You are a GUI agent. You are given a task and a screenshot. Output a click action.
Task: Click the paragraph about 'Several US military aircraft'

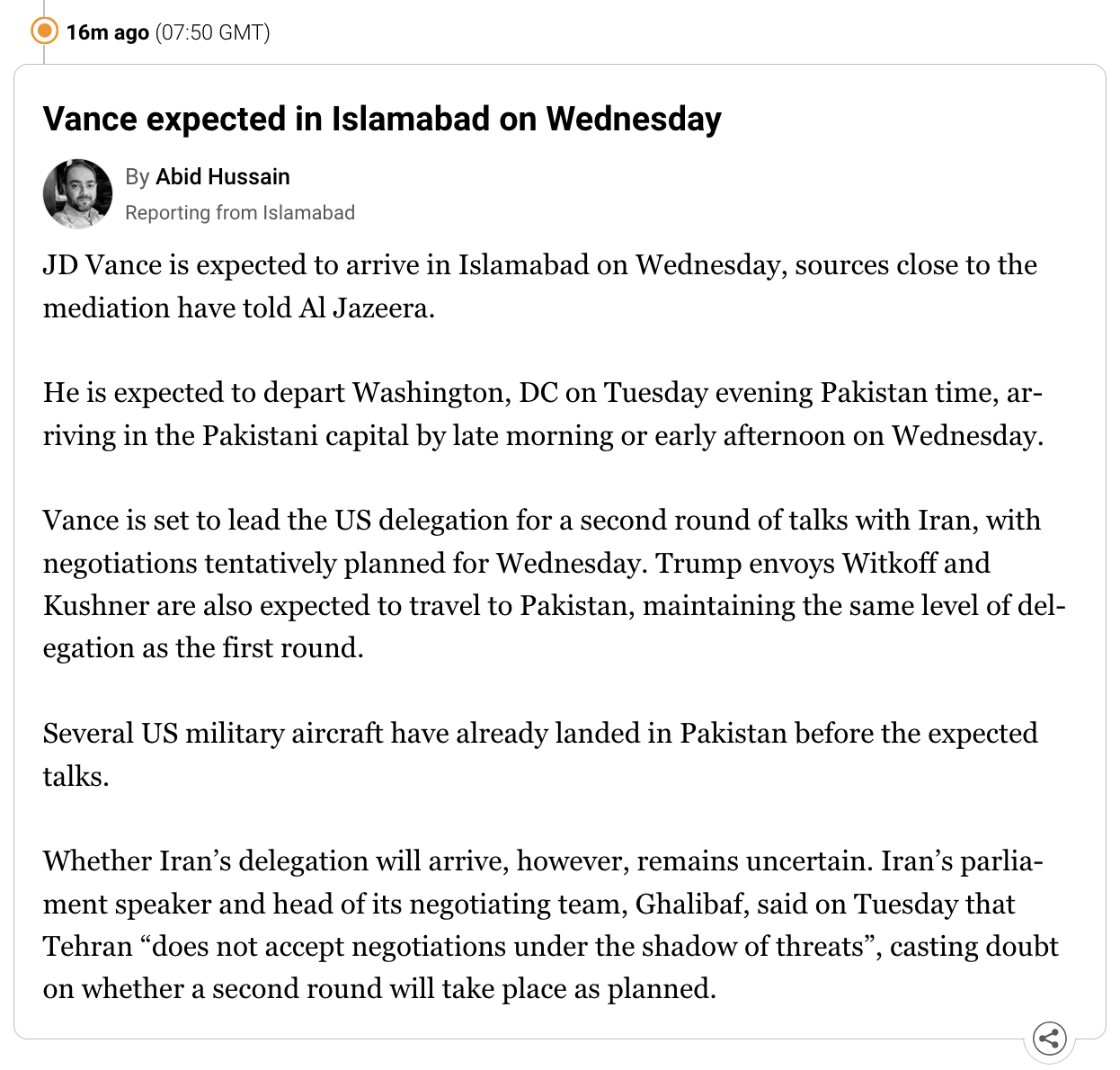pos(540,754)
